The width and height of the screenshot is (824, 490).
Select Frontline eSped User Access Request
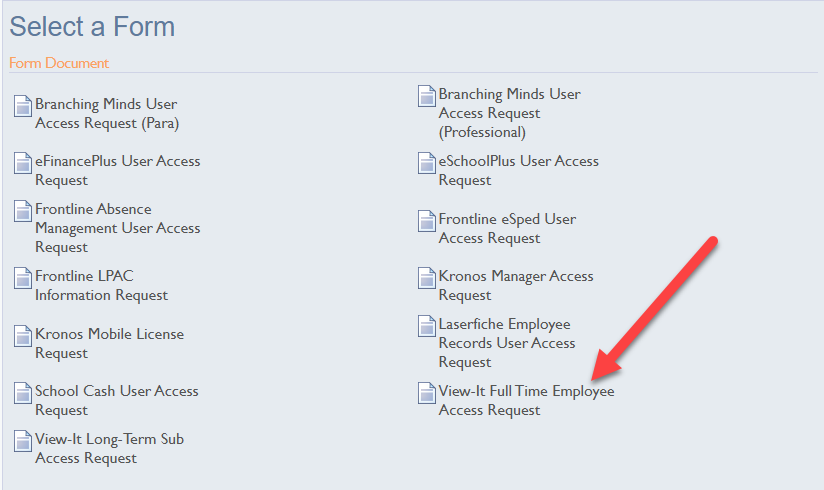pyautogui.click(x=507, y=228)
